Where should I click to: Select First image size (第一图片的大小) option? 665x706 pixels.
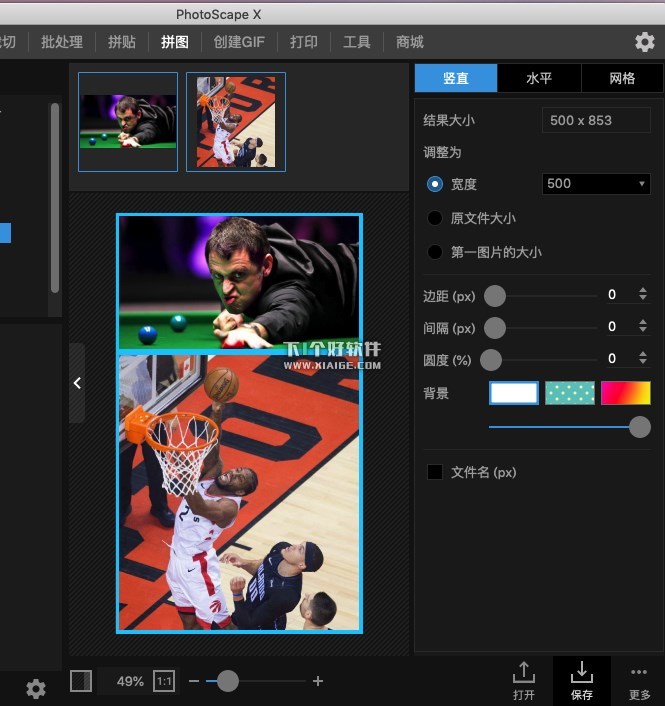click(x=435, y=252)
